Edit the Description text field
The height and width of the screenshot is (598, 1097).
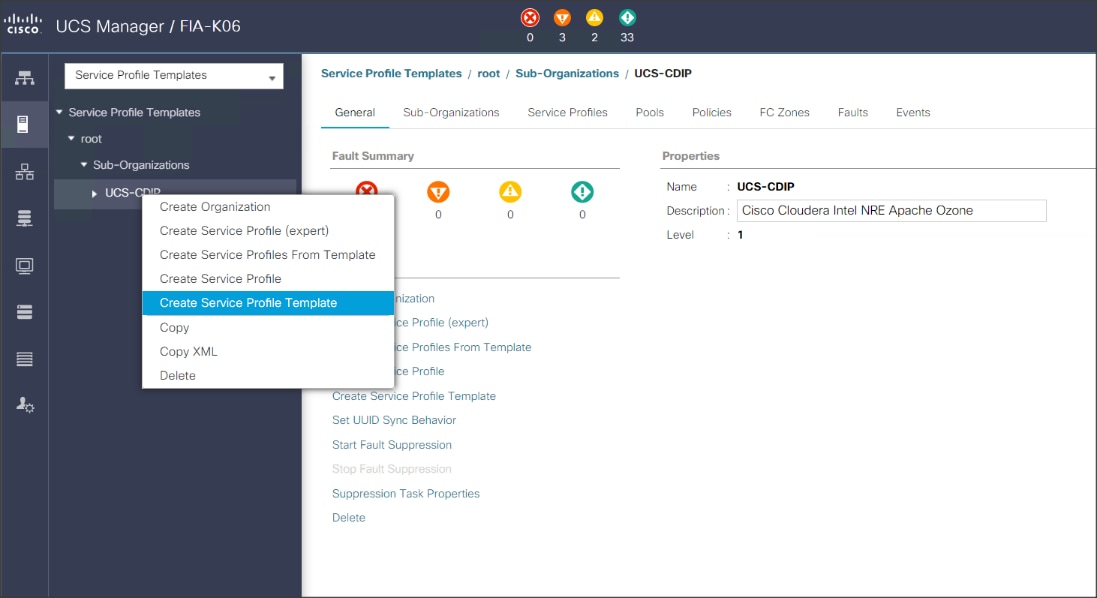pos(890,210)
